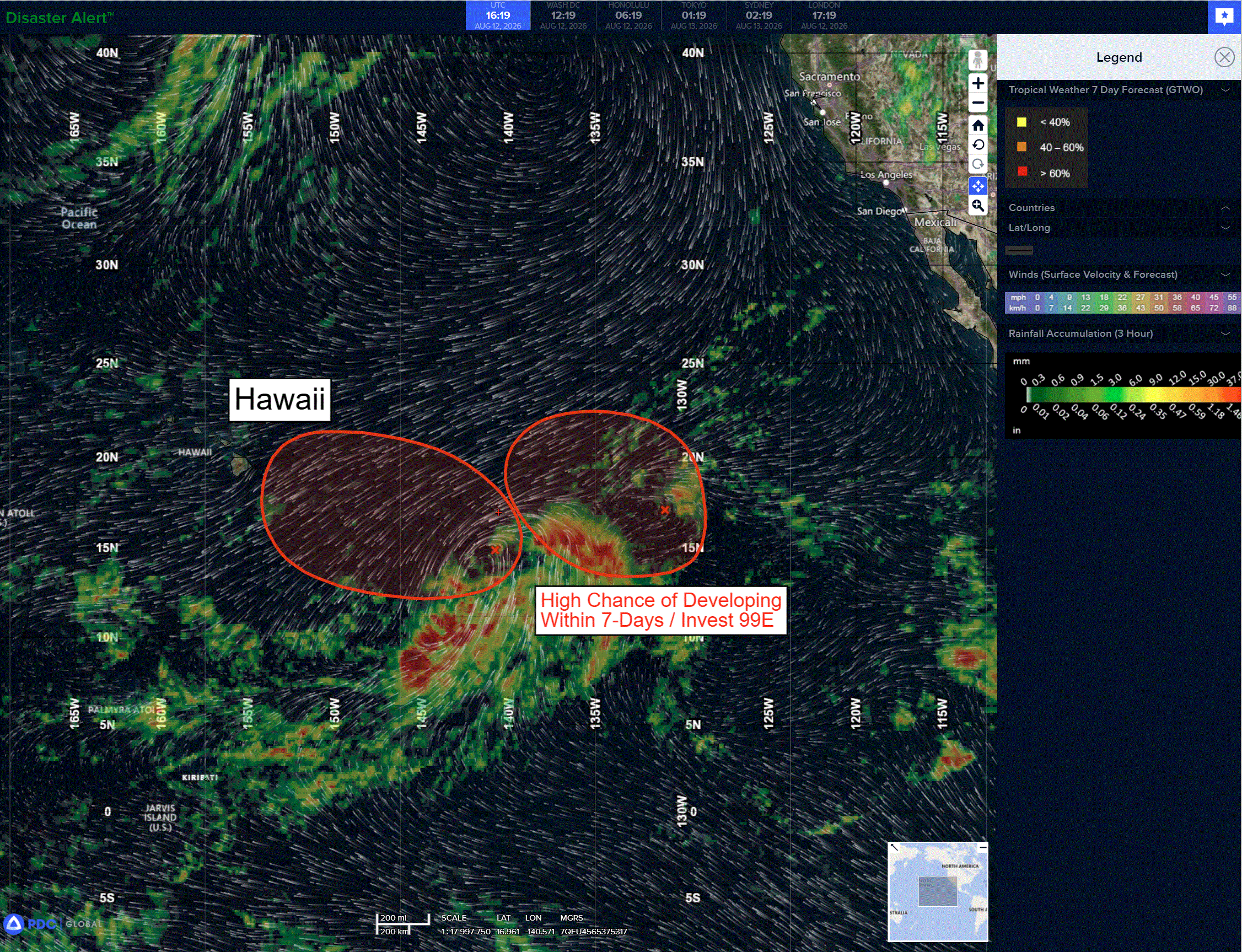Expand the Countries legend section
Viewport: 1242px width, 952px height.
point(1225,208)
